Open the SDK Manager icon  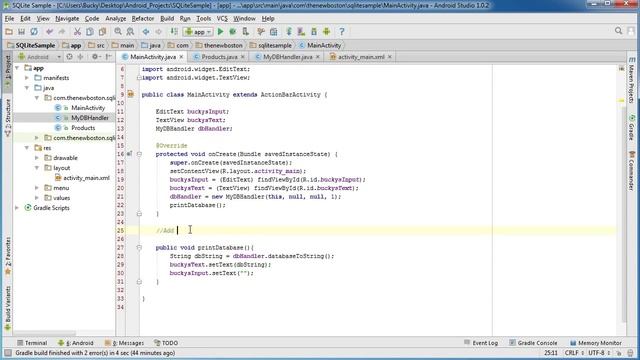314,32
